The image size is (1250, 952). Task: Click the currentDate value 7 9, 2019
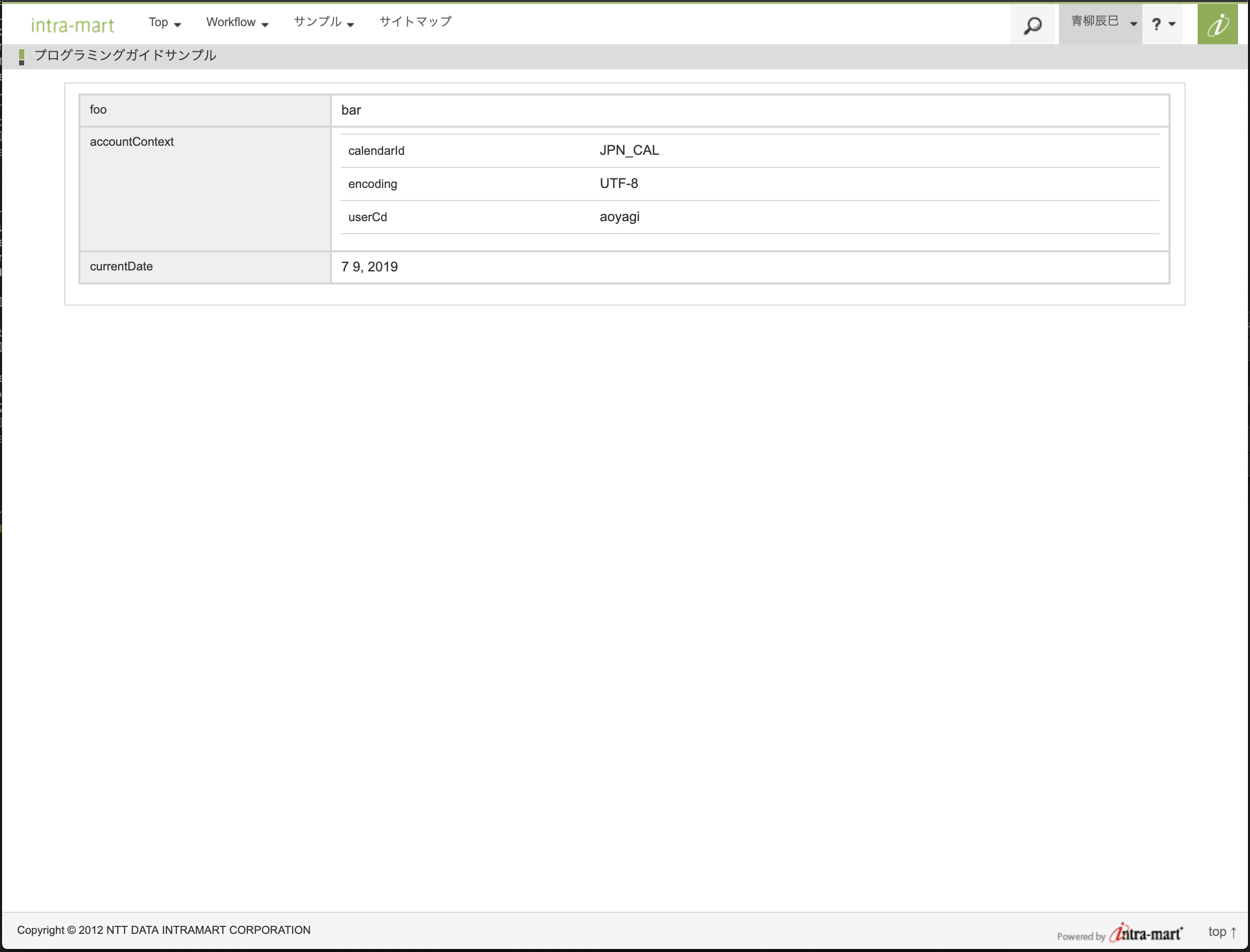(370, 267)
